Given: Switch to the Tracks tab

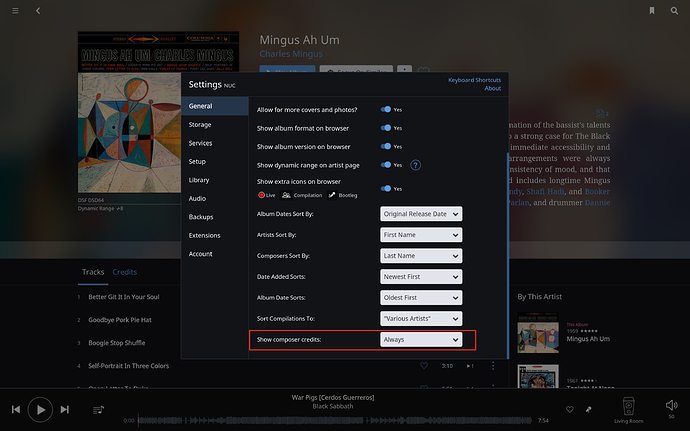Looking at the screenshot, I should [93, 272].
